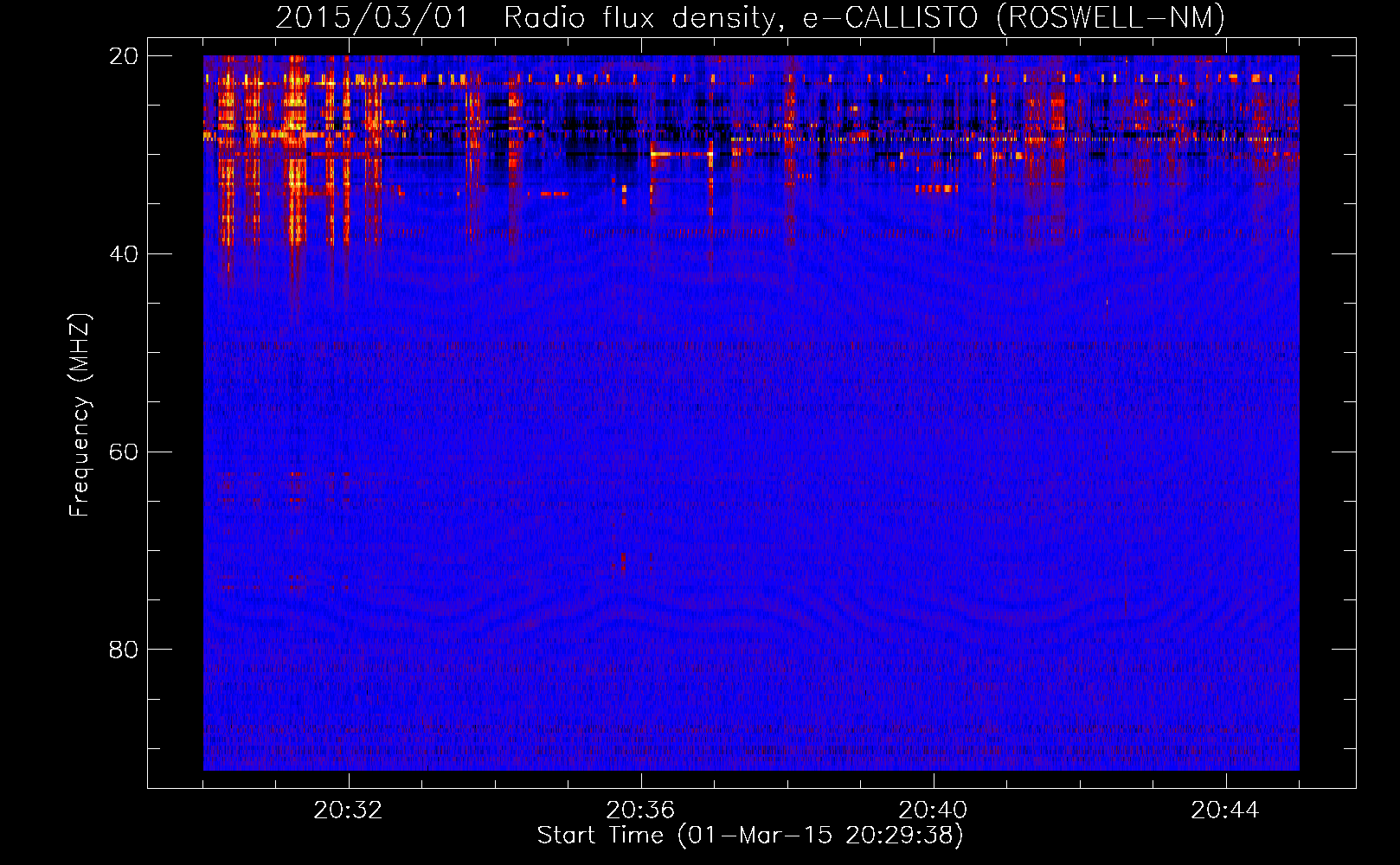Viewport: 1400px width, 865px height.
Task: Click the '80' frequency tick label
Action: point(123,650)
